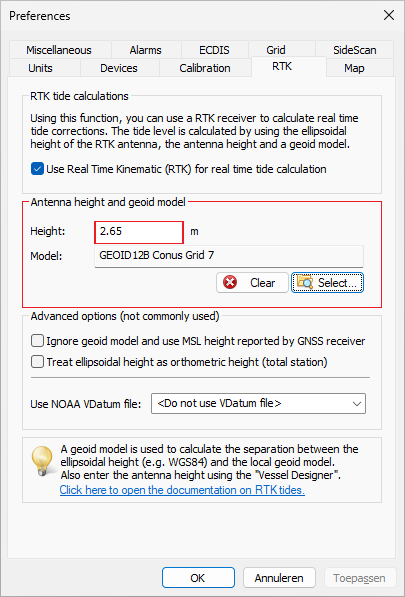Click the VDatum combo box arrow
Viewport: 405px width, 597px height.
tap(357, 404)
